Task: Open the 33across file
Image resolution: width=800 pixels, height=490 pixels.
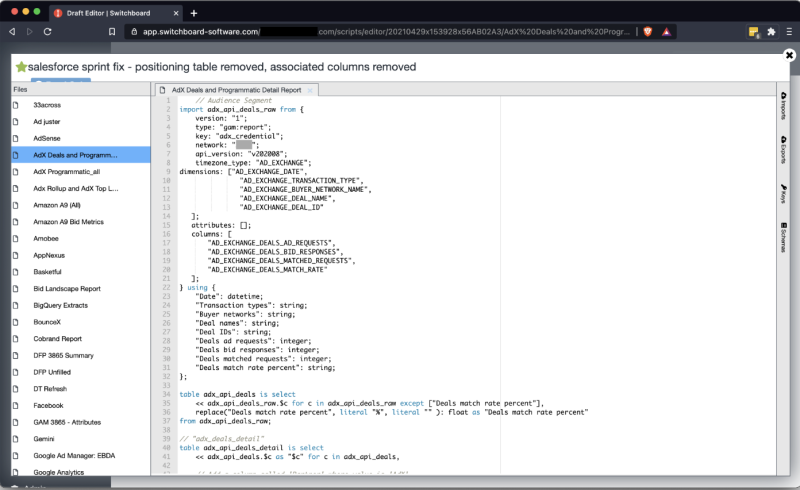Action: click(x=81, y=105)
